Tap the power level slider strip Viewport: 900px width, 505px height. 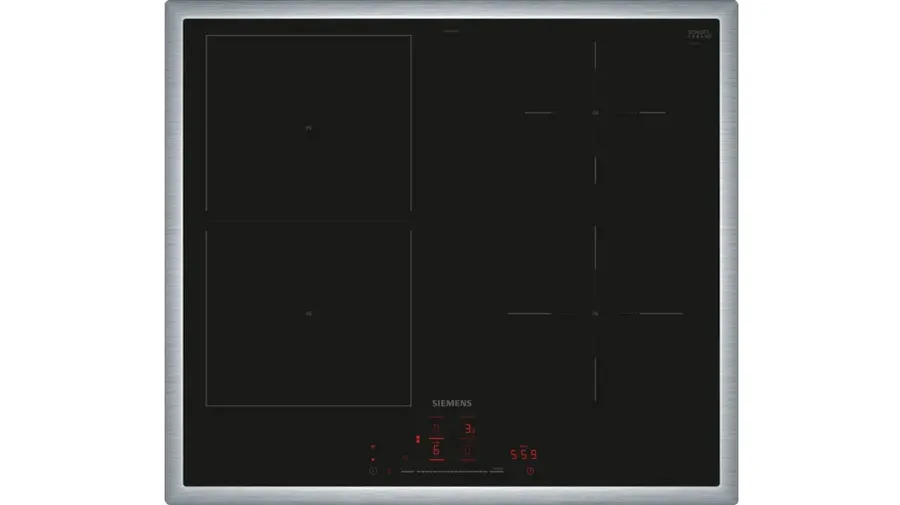point(452,471)
